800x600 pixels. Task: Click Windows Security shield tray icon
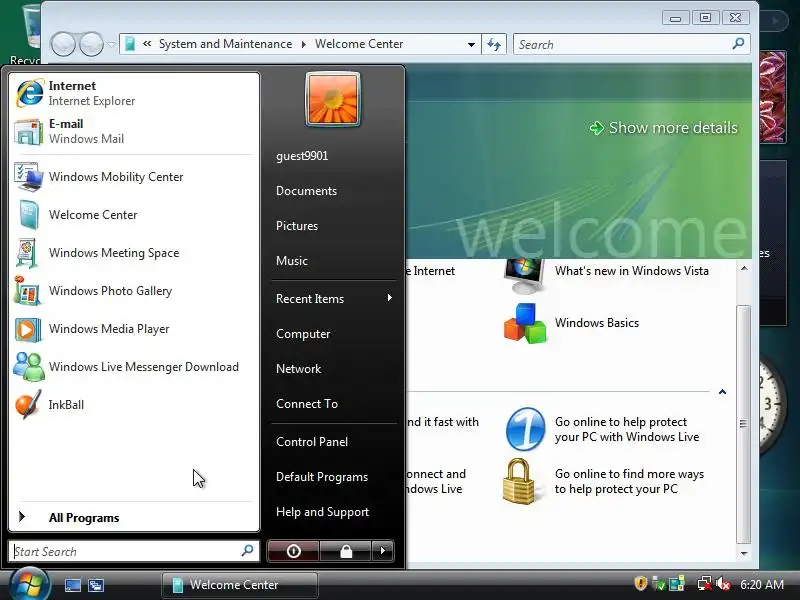point(640,583)
